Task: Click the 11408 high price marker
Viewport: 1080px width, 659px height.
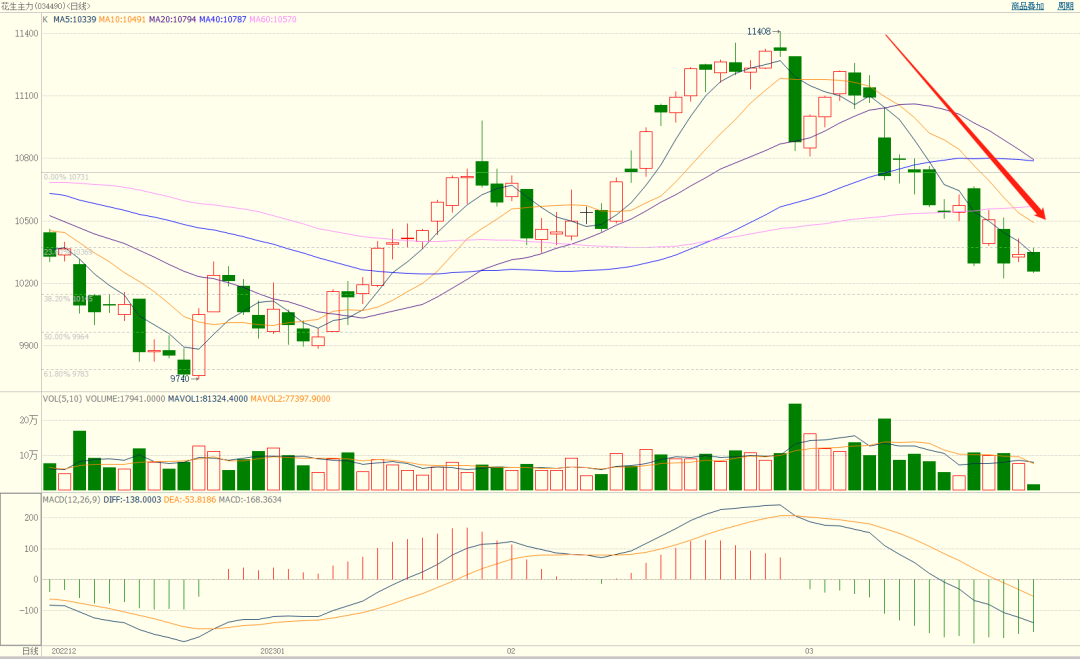Action: [x=759, y=32]
